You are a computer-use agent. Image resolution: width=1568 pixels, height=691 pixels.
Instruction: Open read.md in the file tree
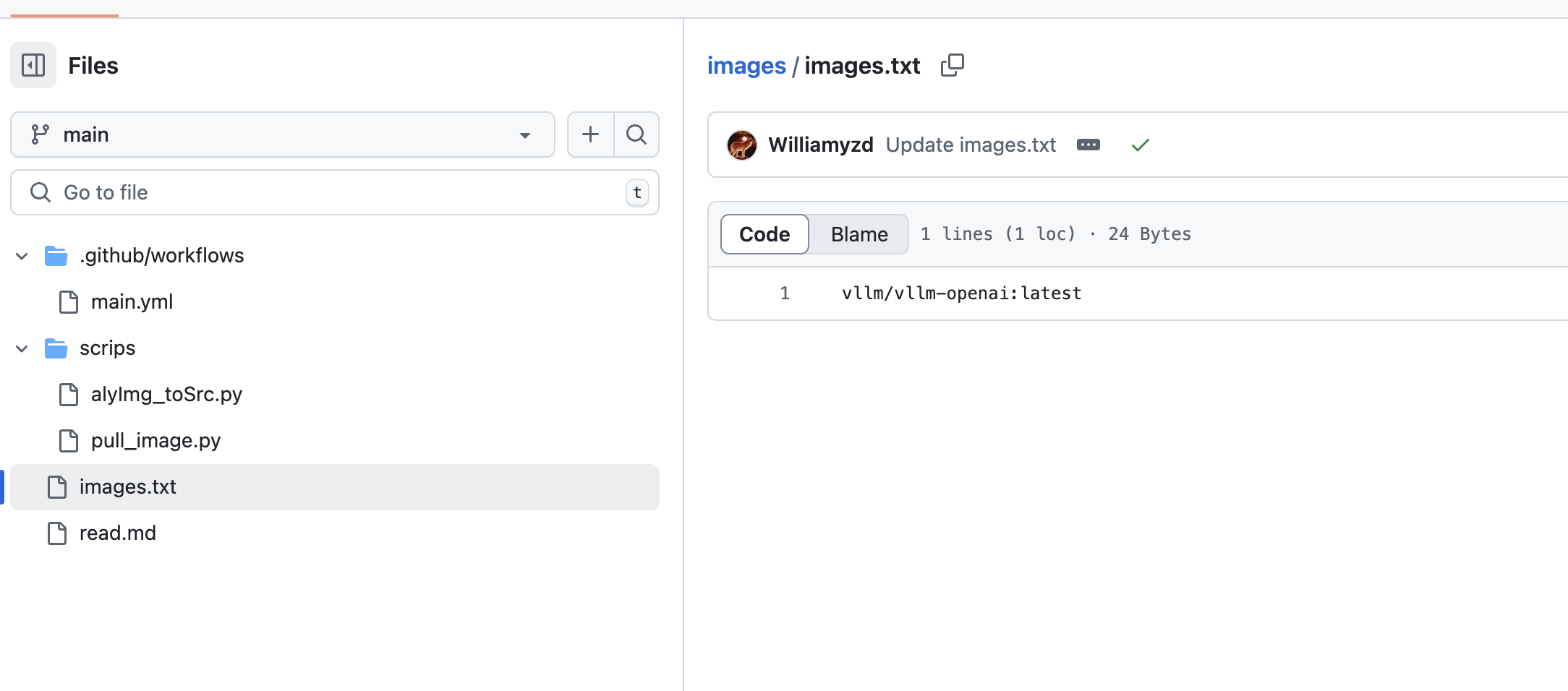pos(117,533)
